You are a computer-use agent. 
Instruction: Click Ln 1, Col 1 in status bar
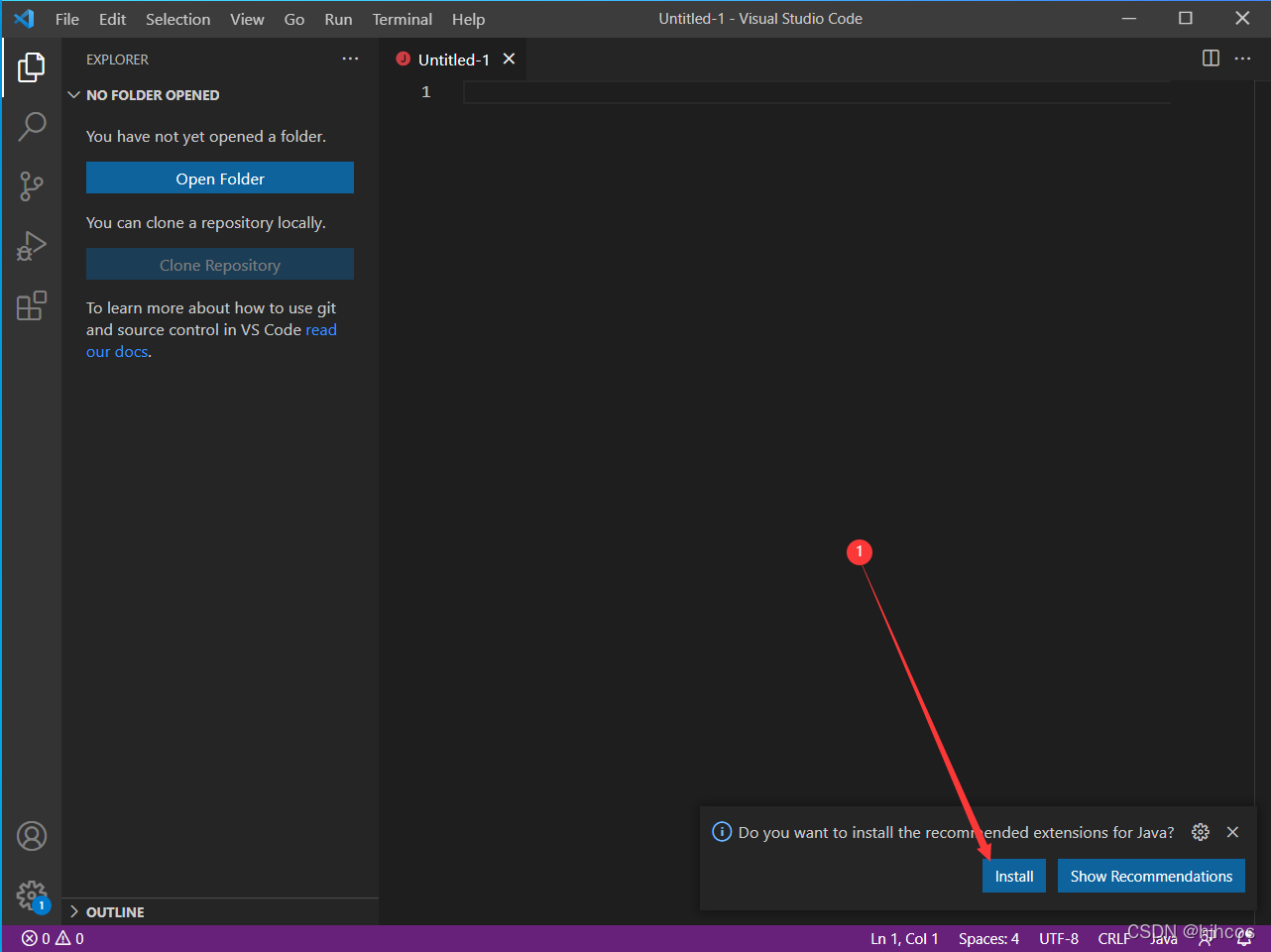point(904,938)
